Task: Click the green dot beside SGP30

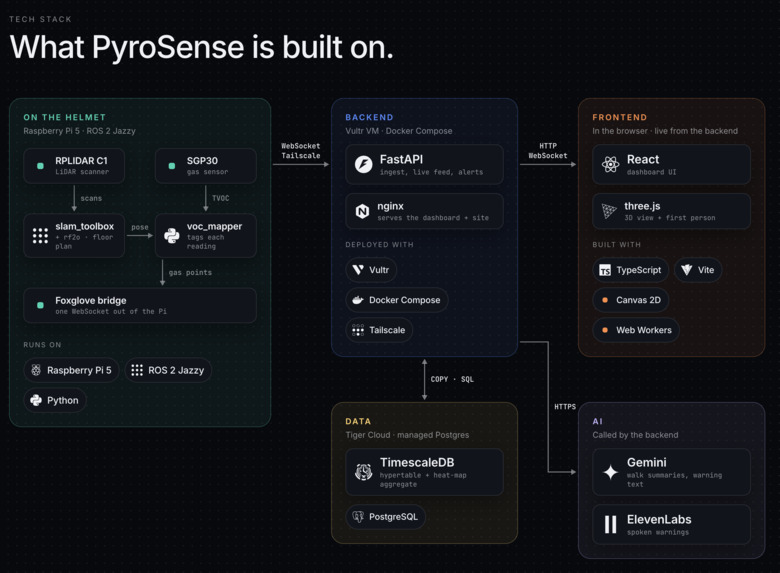Action: tap(172, 166)
